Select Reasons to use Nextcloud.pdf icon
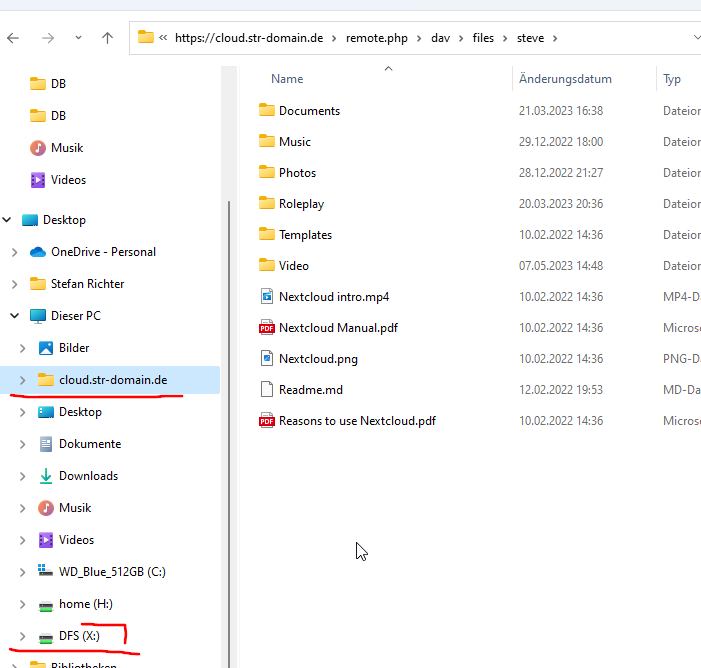 point(267,420)
